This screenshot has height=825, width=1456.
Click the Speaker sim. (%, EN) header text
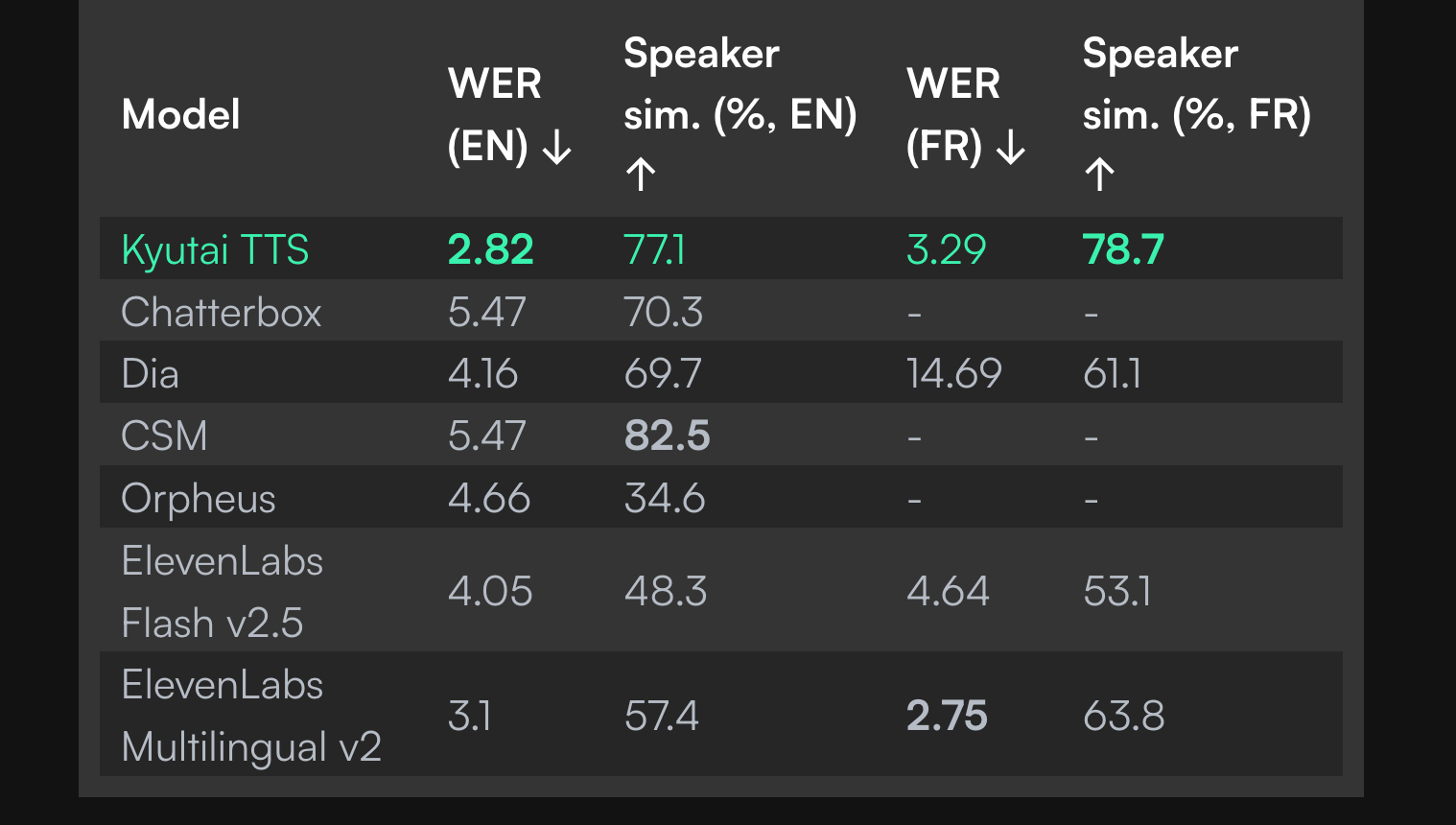click(x=740, y=84)
